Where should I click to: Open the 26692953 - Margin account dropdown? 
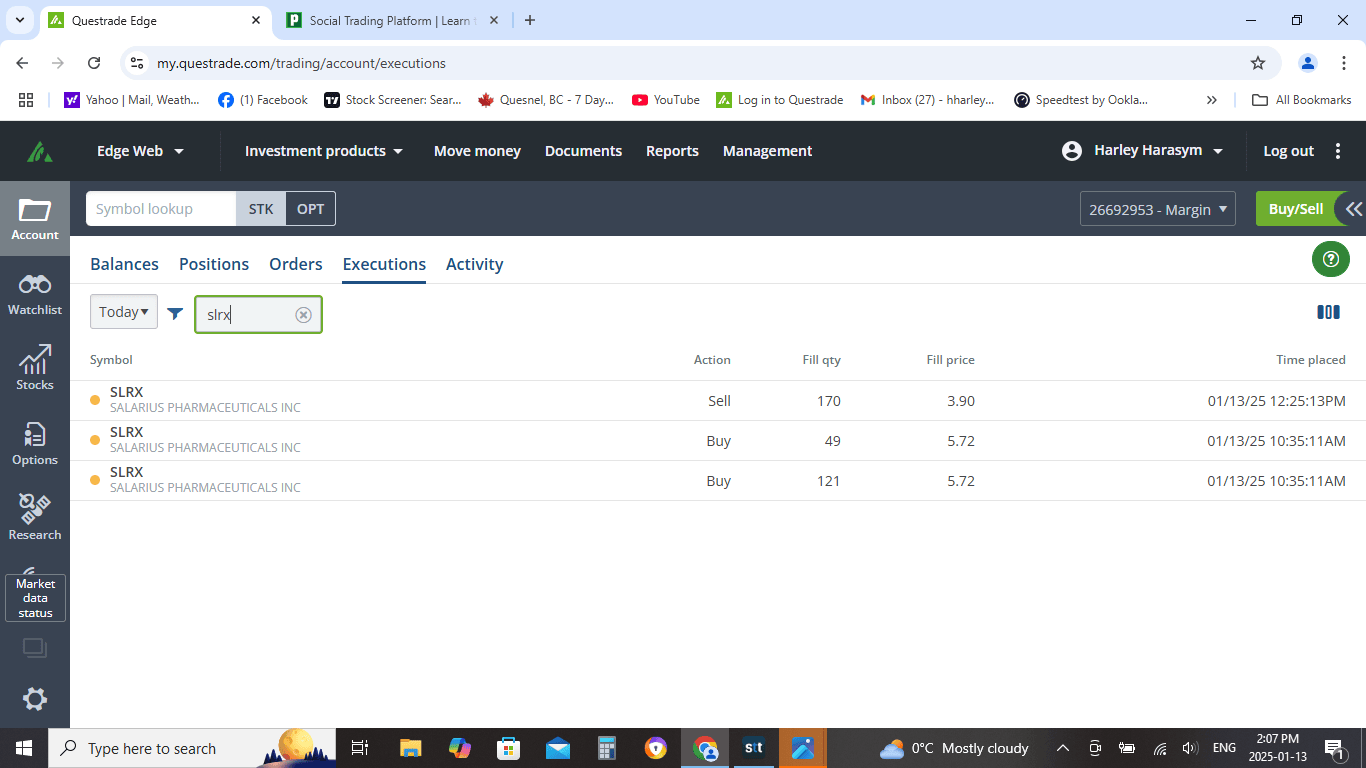click(x=1158, y=209)
